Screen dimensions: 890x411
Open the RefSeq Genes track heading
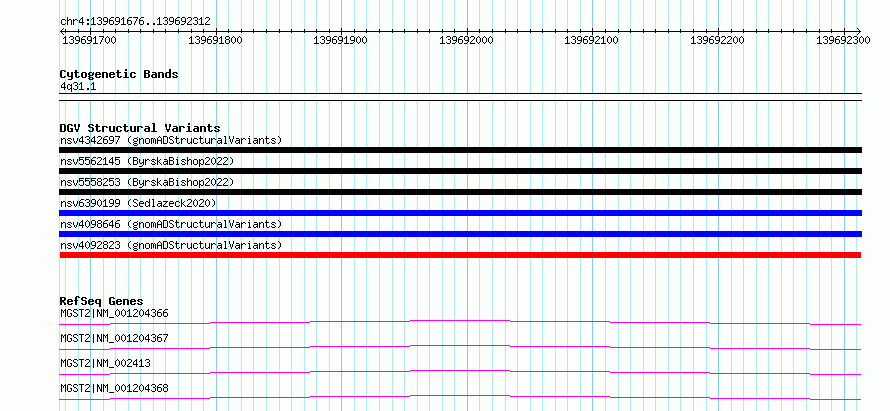102,301
